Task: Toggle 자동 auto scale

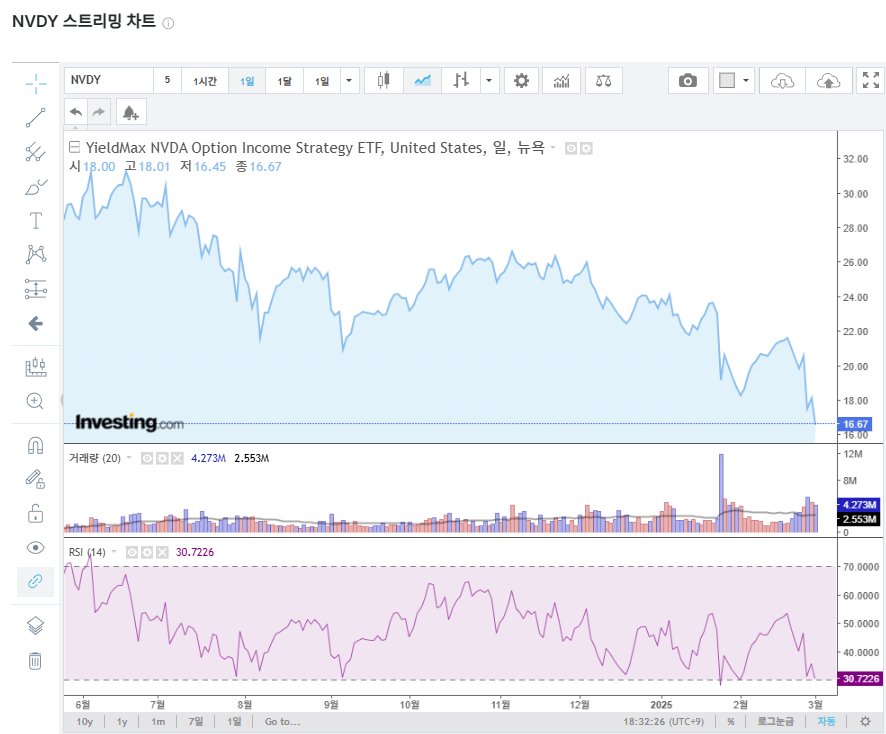Action: click(826, 722)
